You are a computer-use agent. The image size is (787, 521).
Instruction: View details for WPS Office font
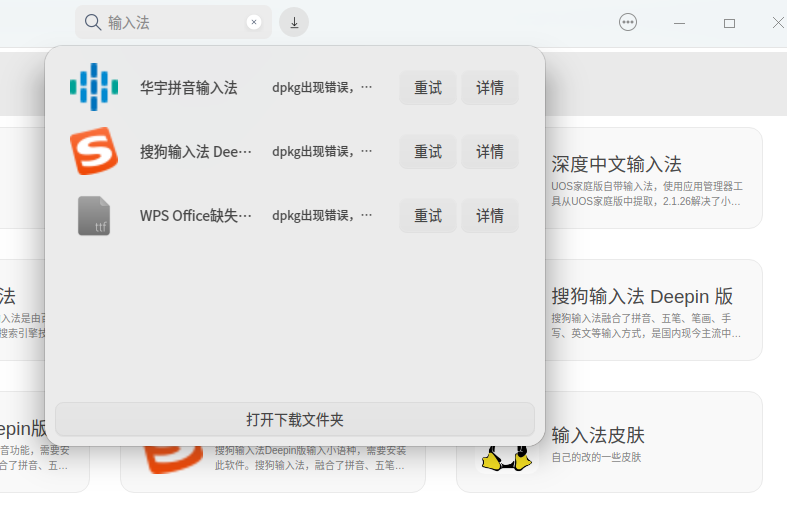(490, 216)
